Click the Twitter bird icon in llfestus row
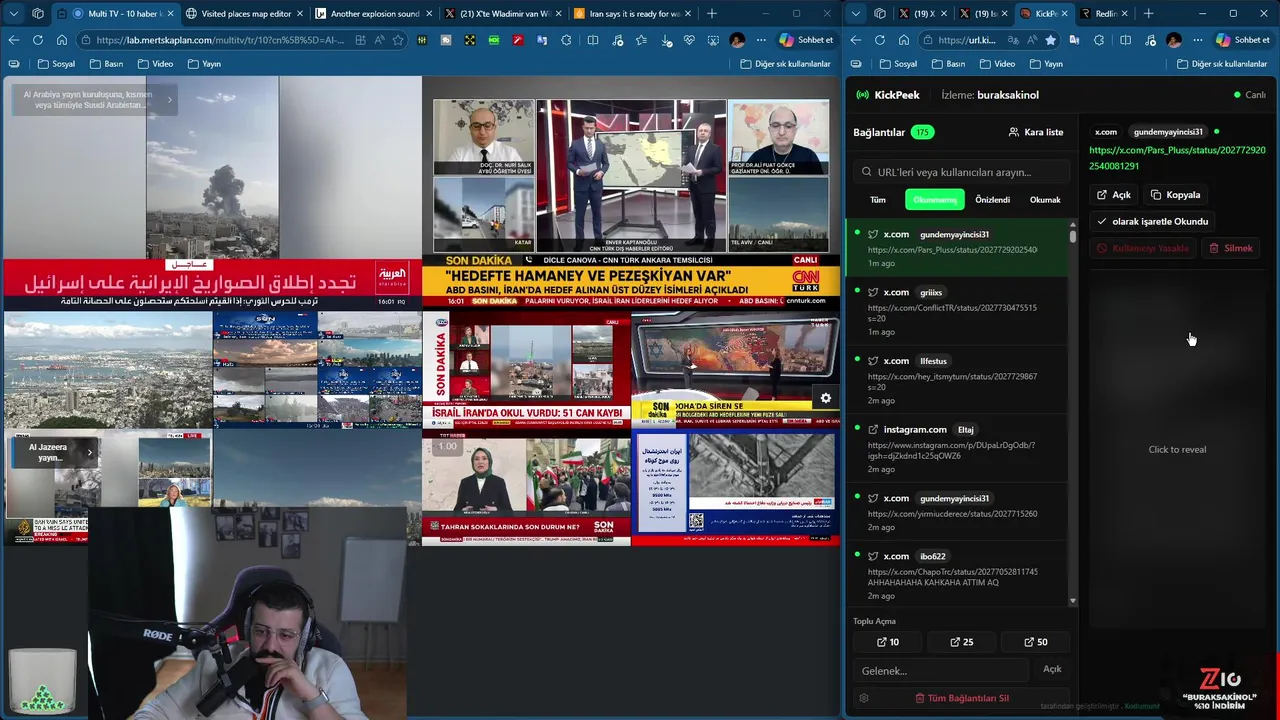The height and width of the screenshot is (720, 1280). 873,361
